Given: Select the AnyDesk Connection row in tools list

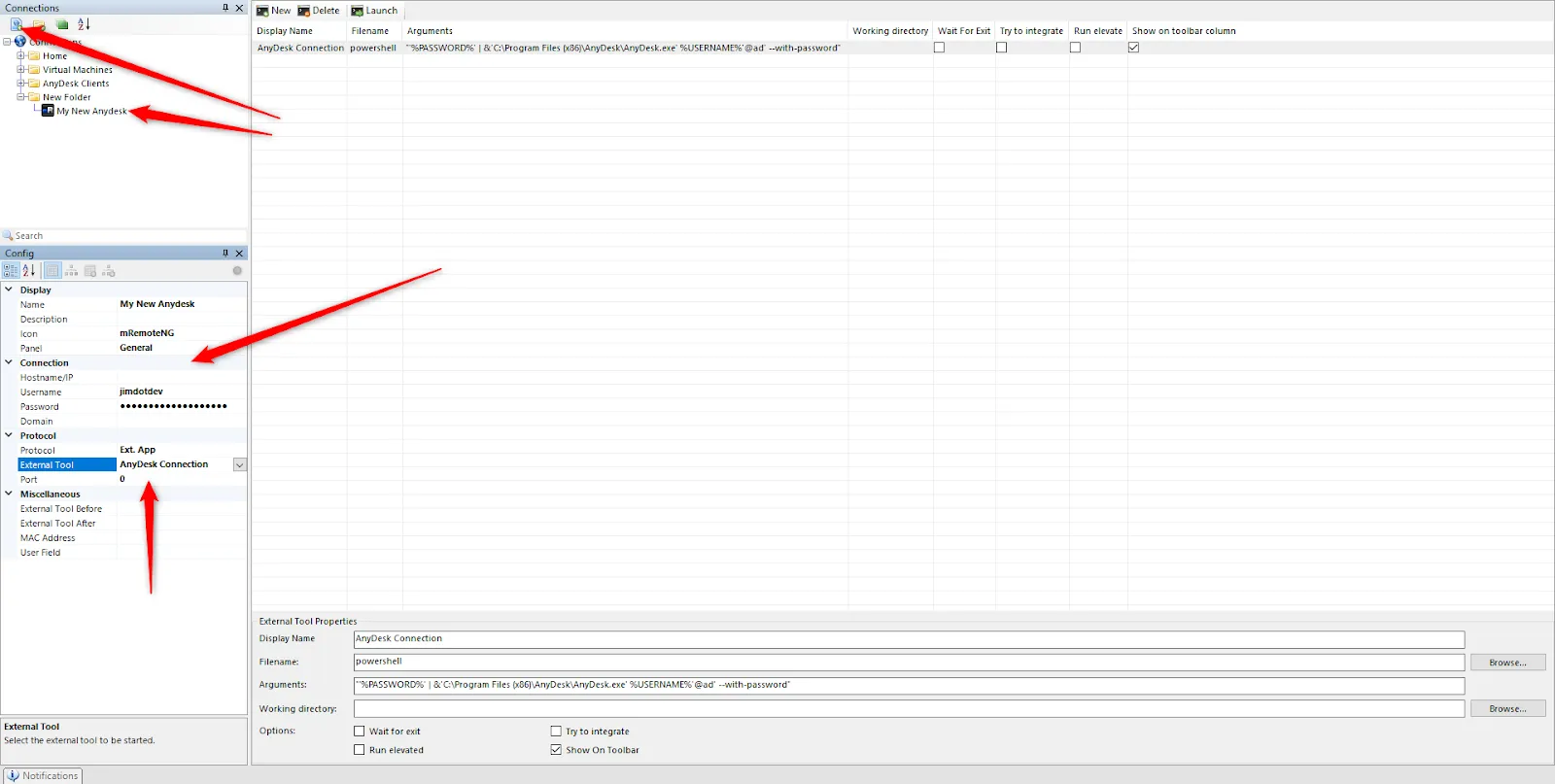Looking at the screenshot, I should pos(902,48).
